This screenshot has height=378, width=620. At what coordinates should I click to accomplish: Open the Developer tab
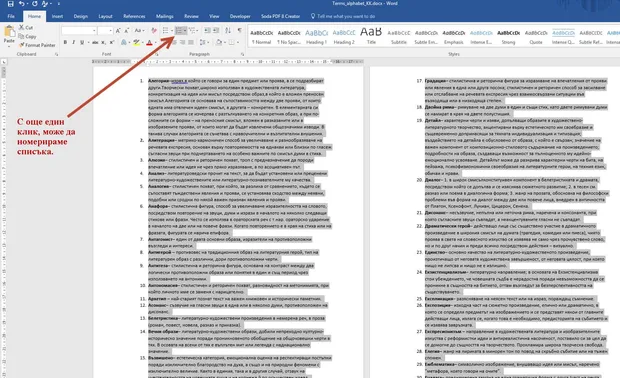click(x=240, y=16)
